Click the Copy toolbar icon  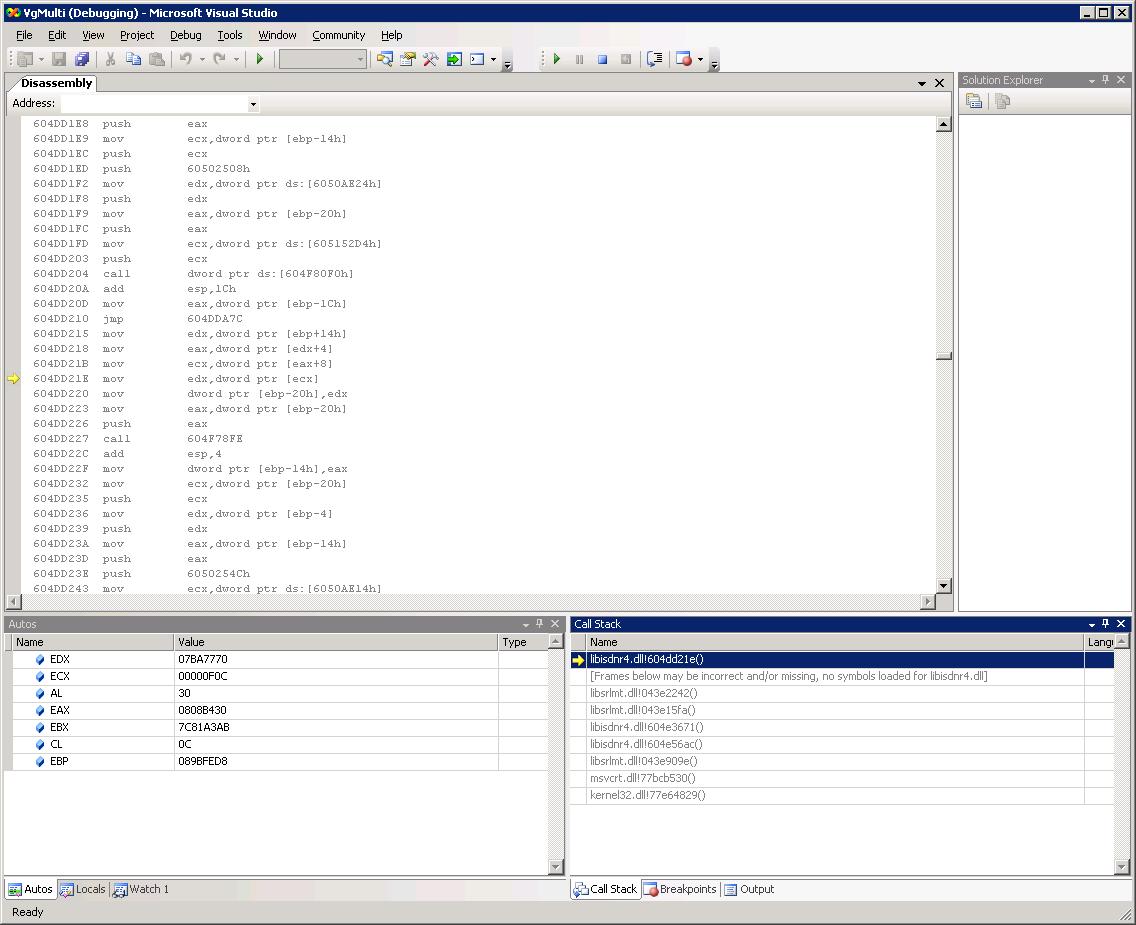coord(133,59)
